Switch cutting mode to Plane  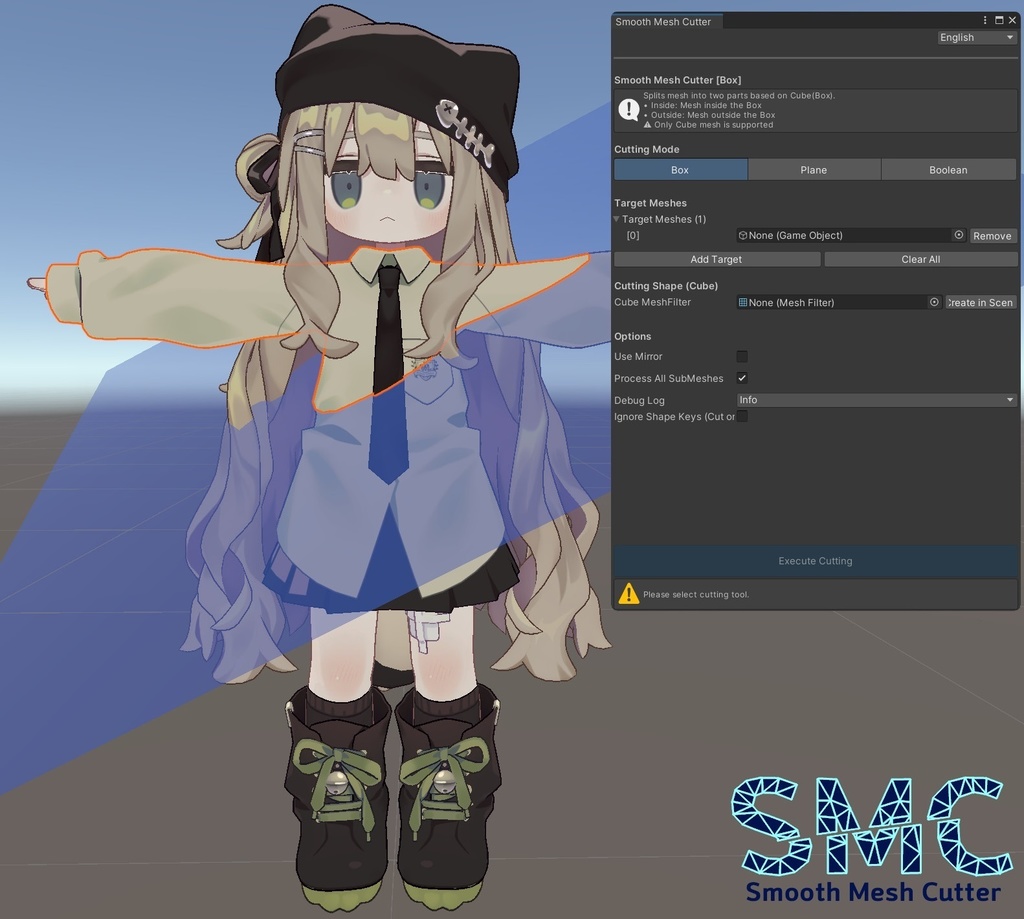814,169
